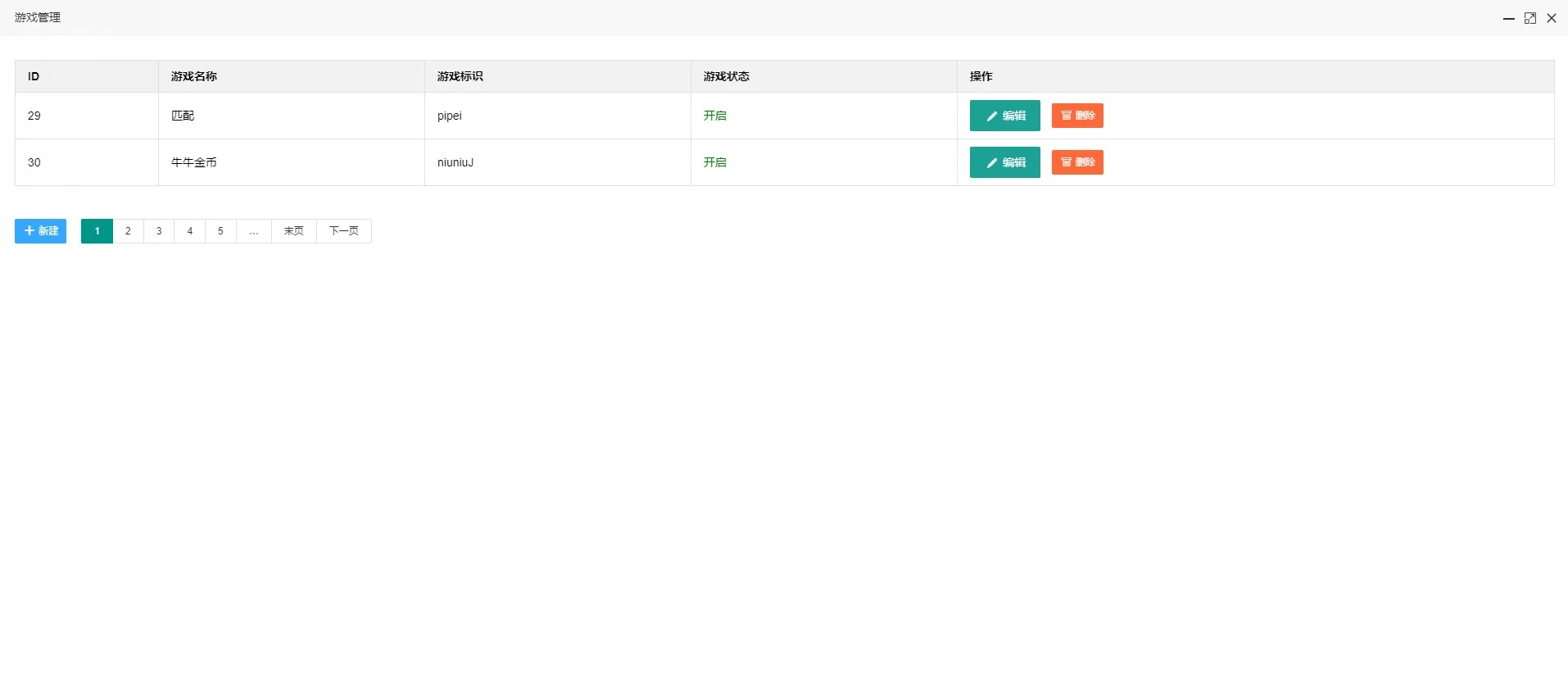Minimize the 游戏管理 window
This screenshot has height=696, width=1568.
pos(1508,18)
